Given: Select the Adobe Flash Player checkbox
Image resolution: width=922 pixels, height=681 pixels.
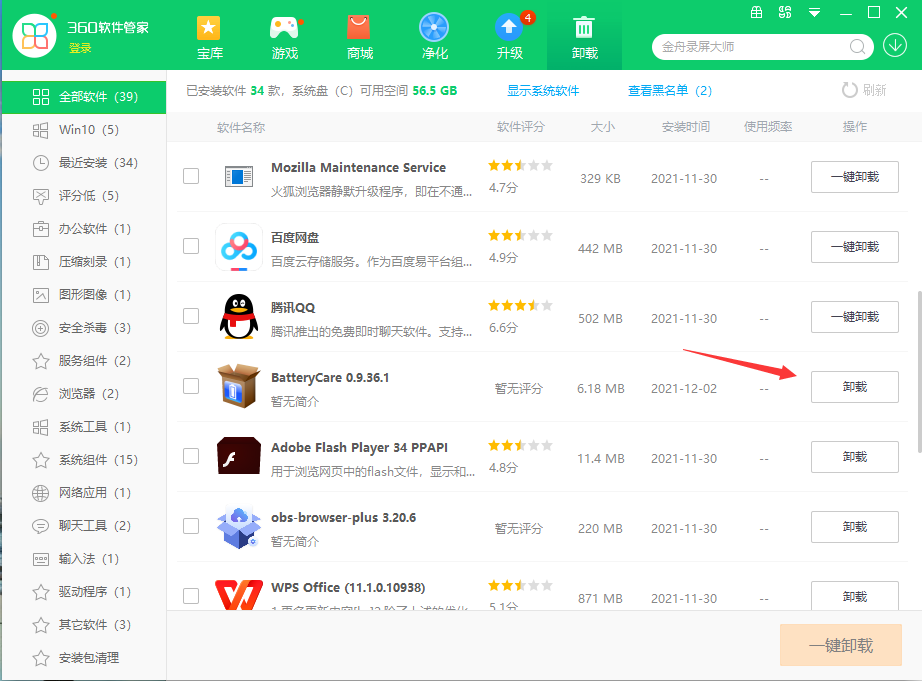Looking at the screenshot, I should (x=191, y=456).
